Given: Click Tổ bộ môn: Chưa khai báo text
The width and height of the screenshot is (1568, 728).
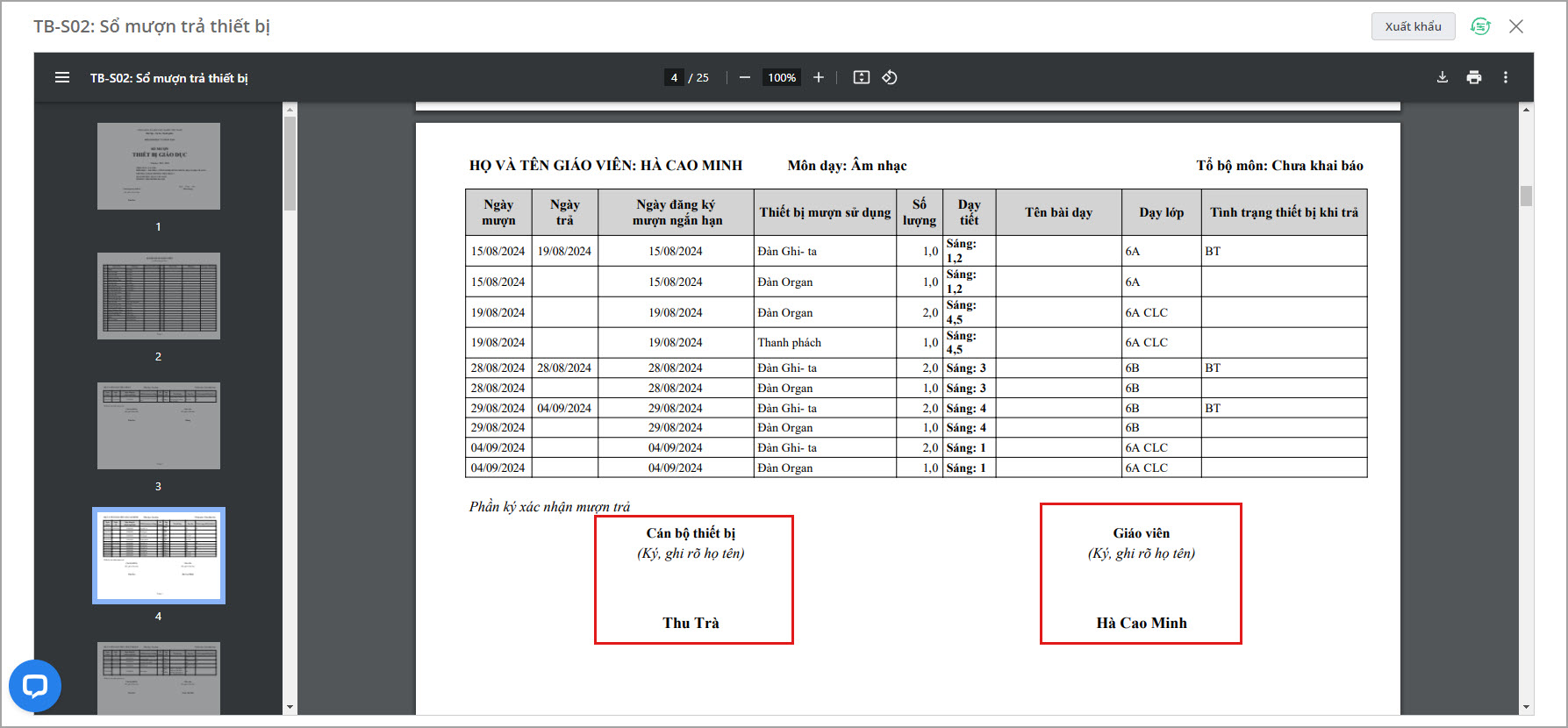Looking at the screenshot, I should pyautogui.click(x=1279, y=165).
